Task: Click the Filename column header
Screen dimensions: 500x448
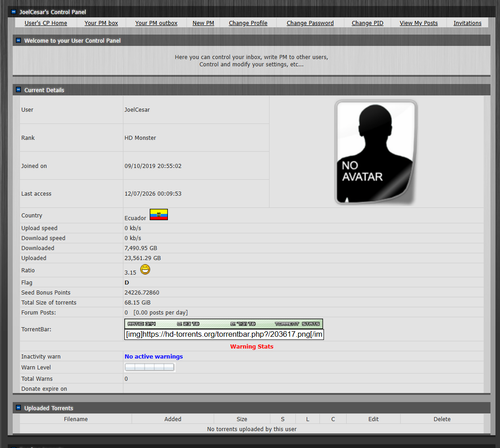Action: pyautogui.click(x=76, y=419)
